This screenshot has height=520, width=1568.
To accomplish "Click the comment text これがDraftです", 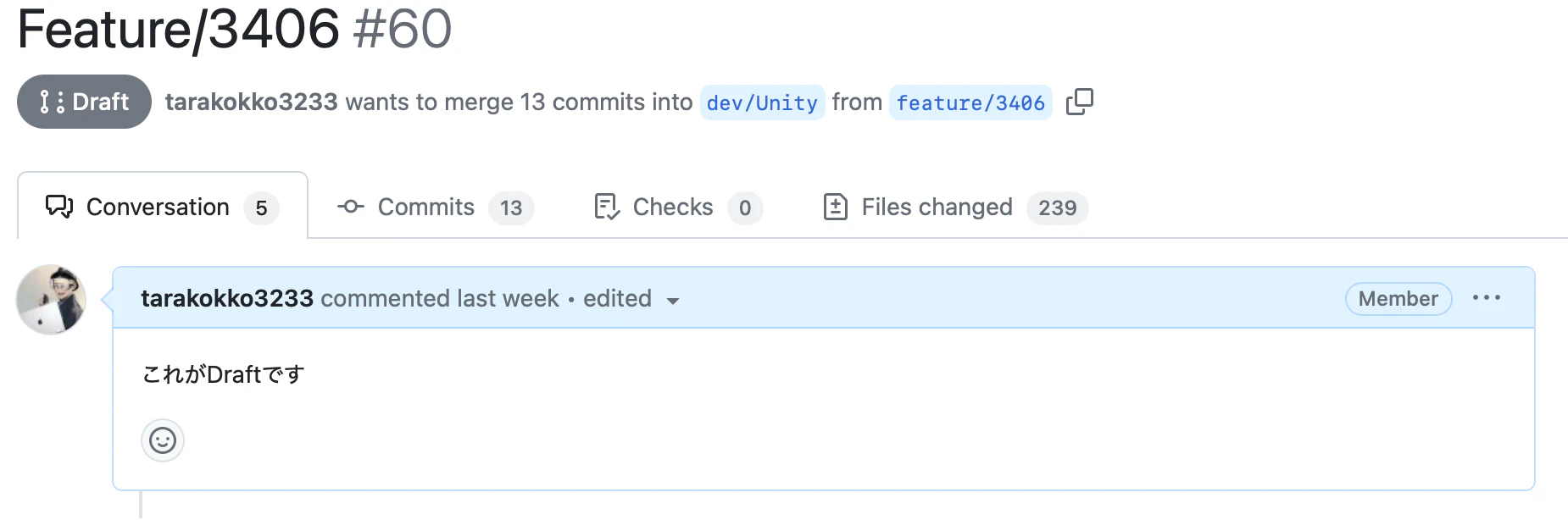I will 224,374.
